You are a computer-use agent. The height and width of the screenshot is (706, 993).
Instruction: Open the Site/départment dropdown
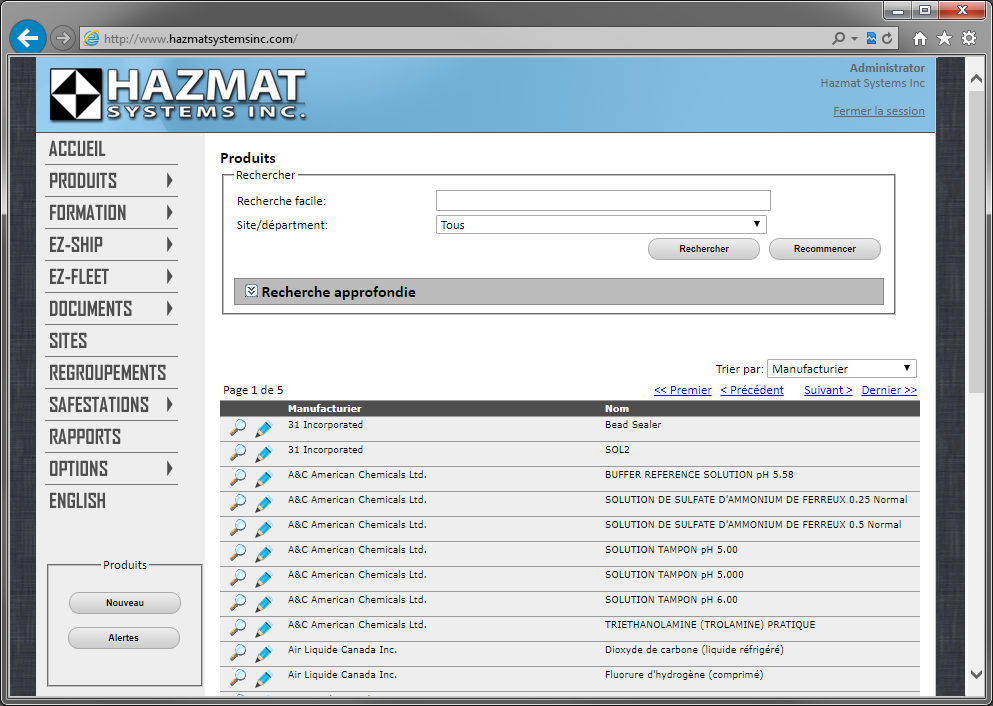[x=601, y=225]
